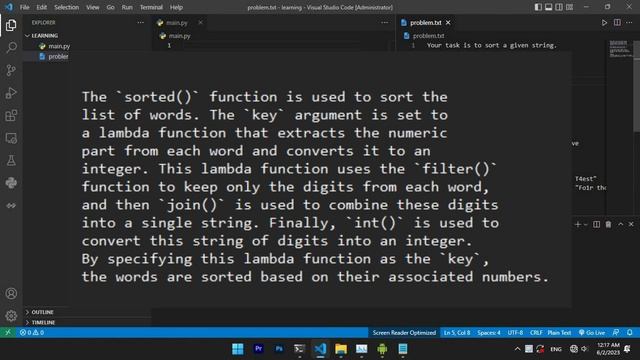Change line ending via CRLF
Screen dimensions: 640x360
[x=536, y=332]
